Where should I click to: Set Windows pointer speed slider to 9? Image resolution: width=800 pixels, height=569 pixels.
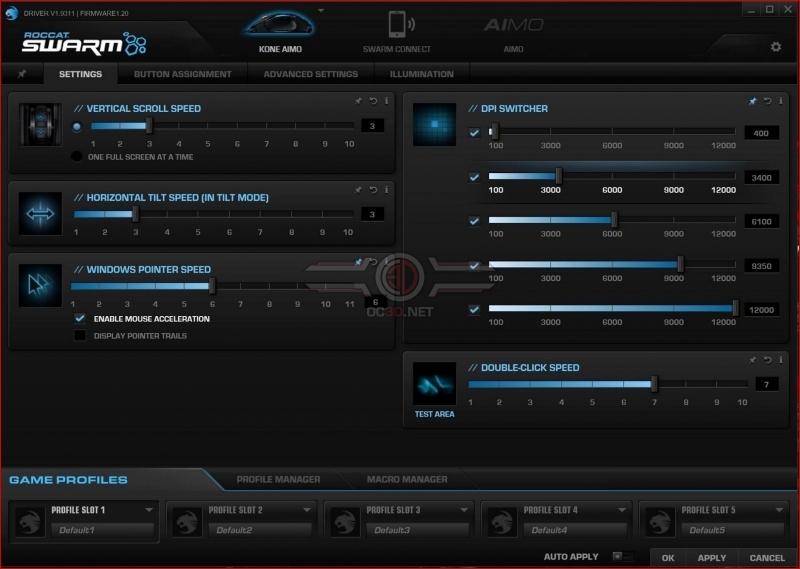pos(297,286)
